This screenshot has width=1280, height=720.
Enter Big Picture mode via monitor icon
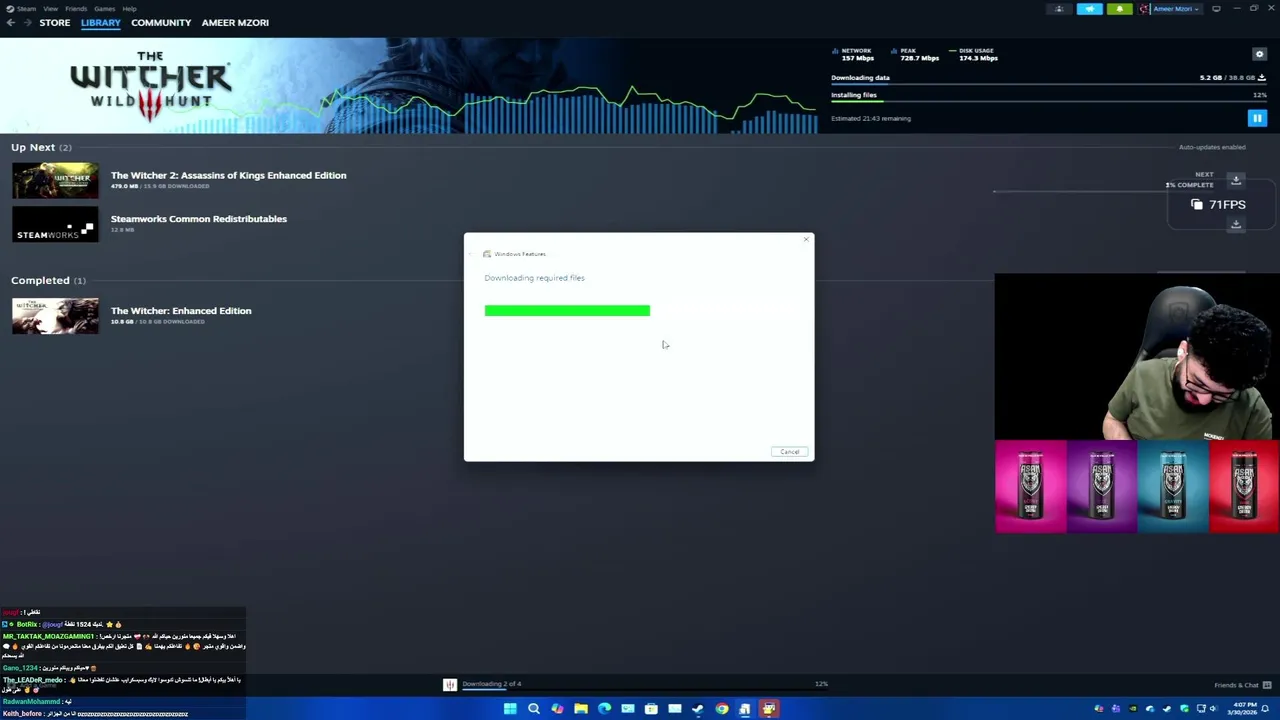point(1216,9)
